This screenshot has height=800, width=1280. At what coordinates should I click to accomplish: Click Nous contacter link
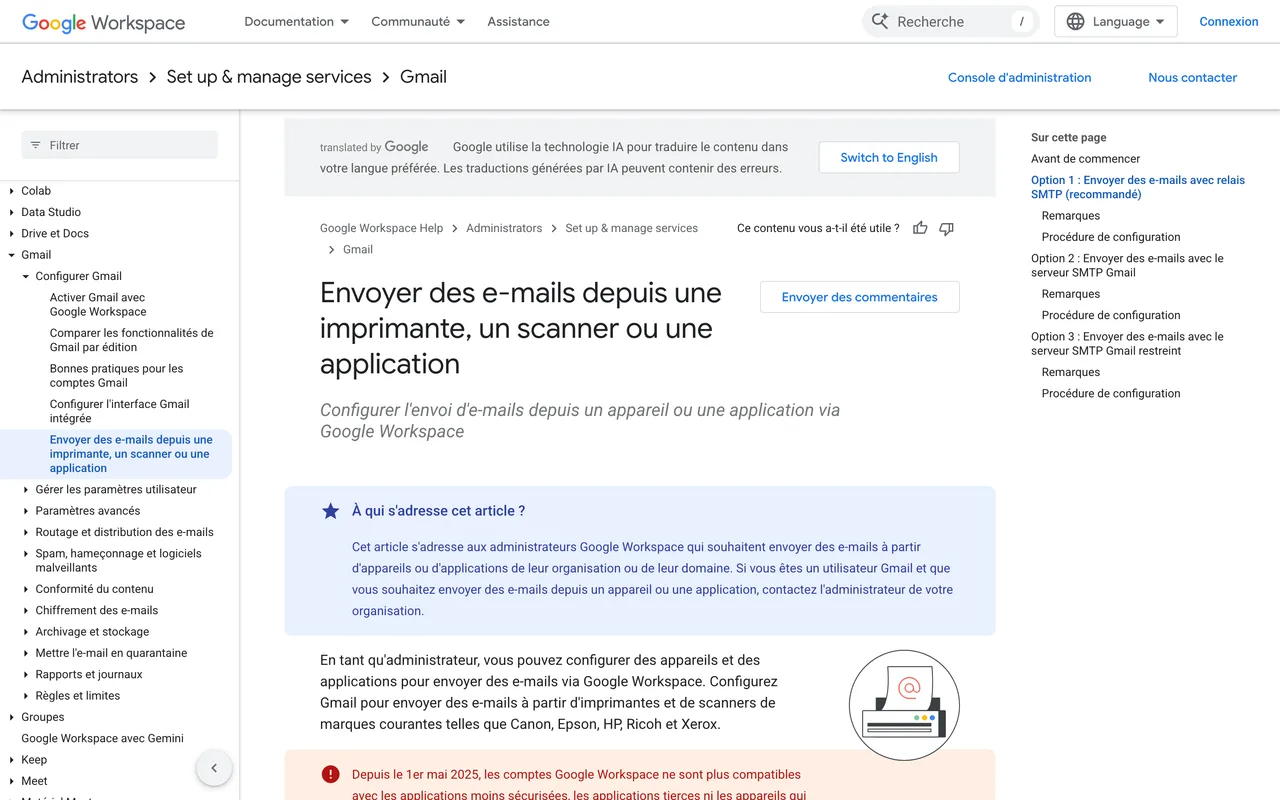coord(1193,77)
